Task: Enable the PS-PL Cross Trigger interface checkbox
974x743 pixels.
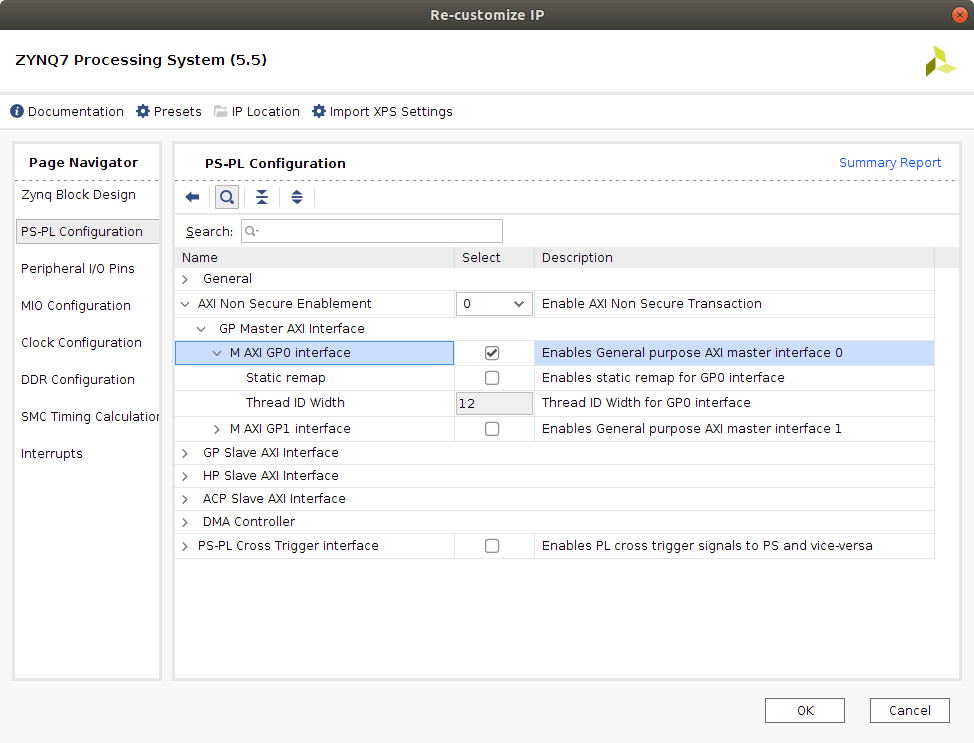Action: [x=492, y=546]
